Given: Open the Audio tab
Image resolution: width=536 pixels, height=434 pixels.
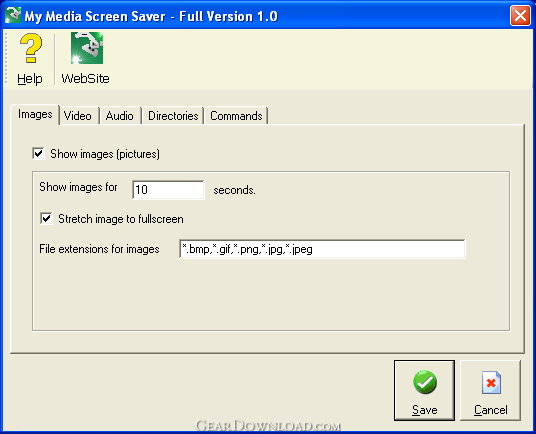Looking at the screenshot, I should pos(120,116).
